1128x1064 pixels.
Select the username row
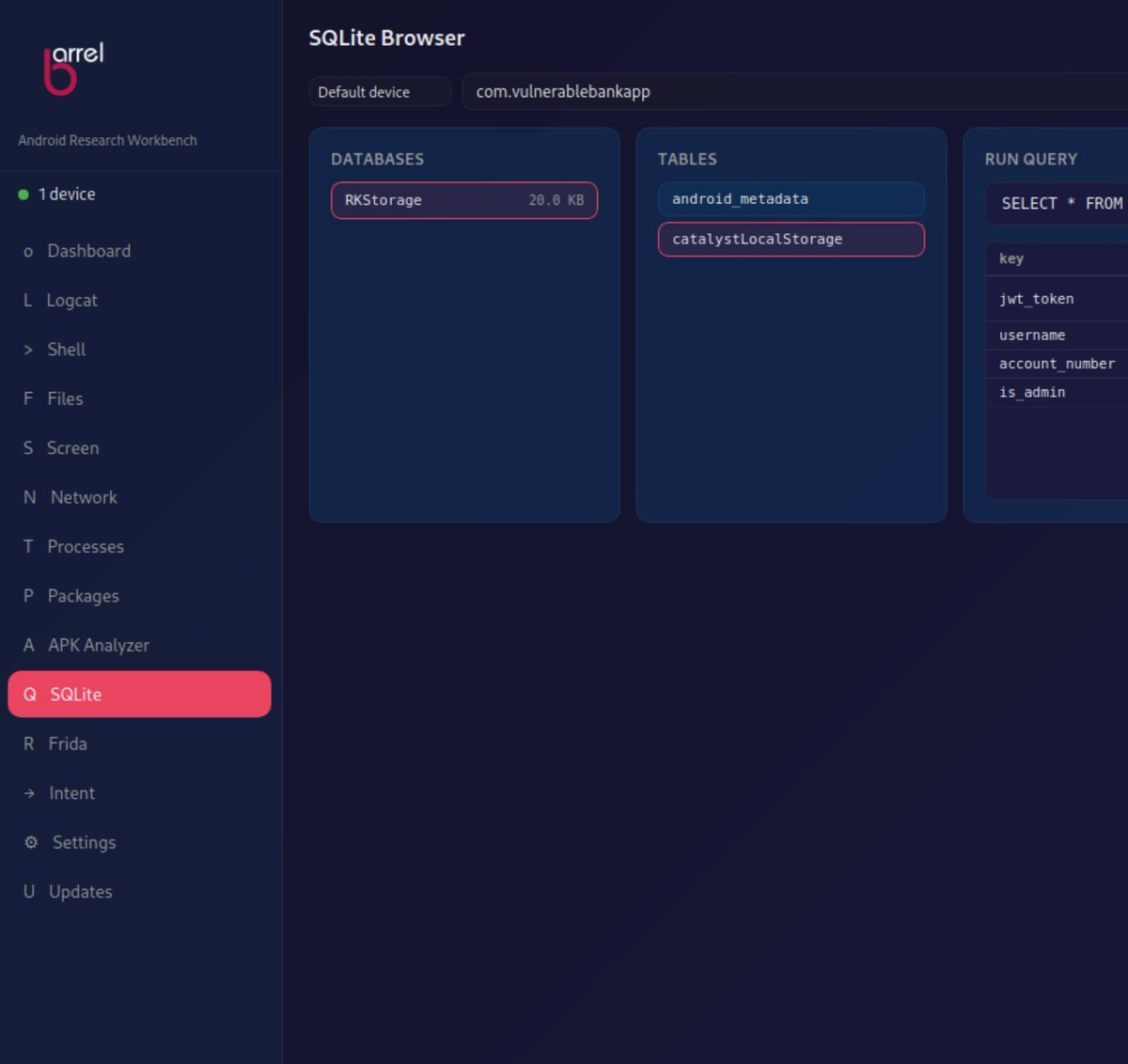(x=1057, y=336)
